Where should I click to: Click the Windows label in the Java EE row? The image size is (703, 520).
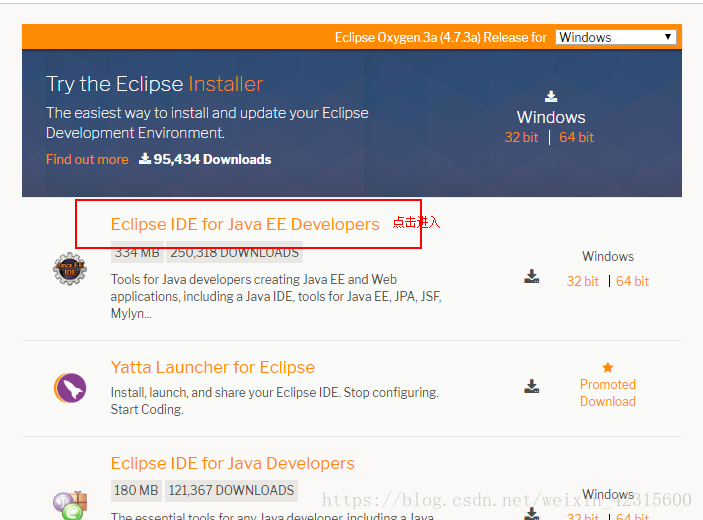click(x=608, y=256)
